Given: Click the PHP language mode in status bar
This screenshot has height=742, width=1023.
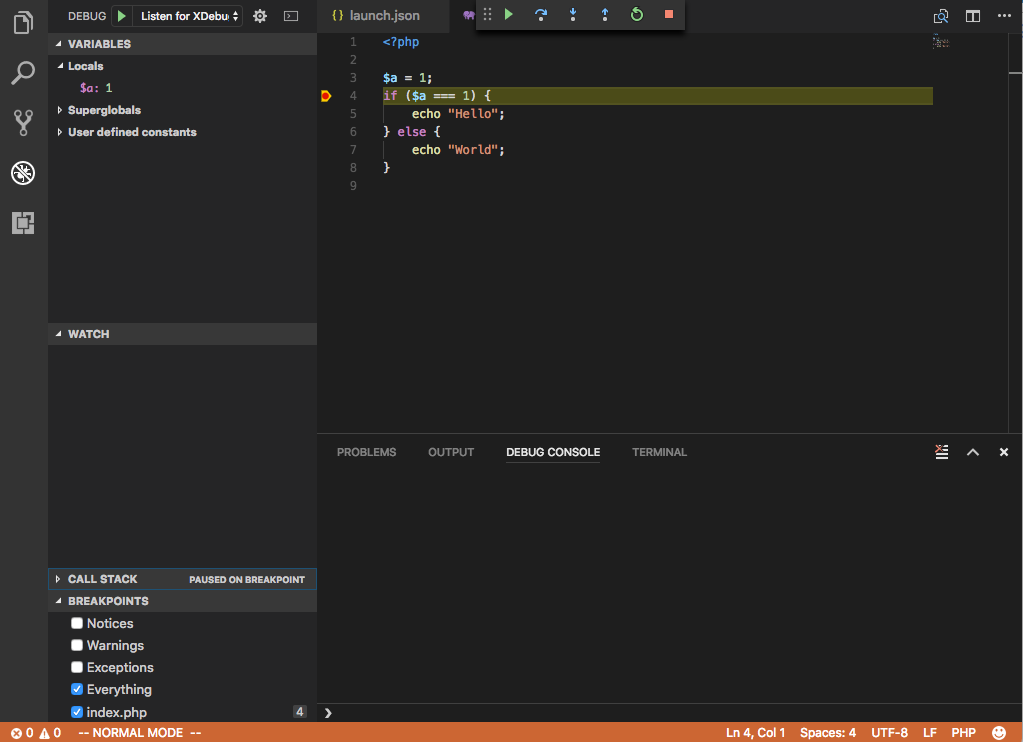Looking at the screenshot, I should click(x=963, y=732).
